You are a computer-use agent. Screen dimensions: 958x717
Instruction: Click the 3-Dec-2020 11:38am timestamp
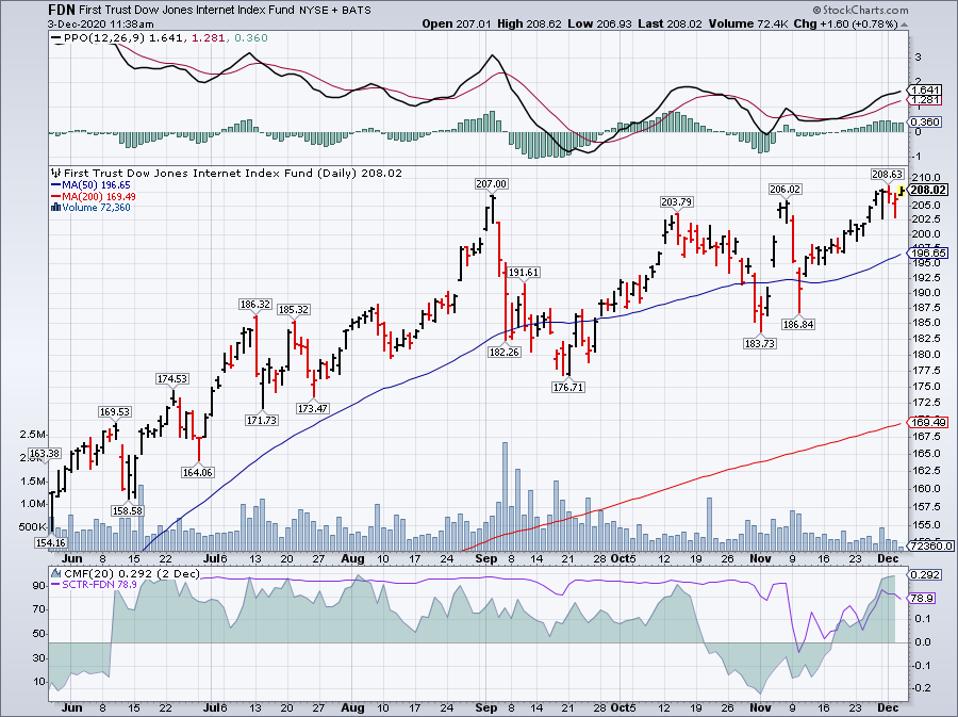click(x=101, y=24)
